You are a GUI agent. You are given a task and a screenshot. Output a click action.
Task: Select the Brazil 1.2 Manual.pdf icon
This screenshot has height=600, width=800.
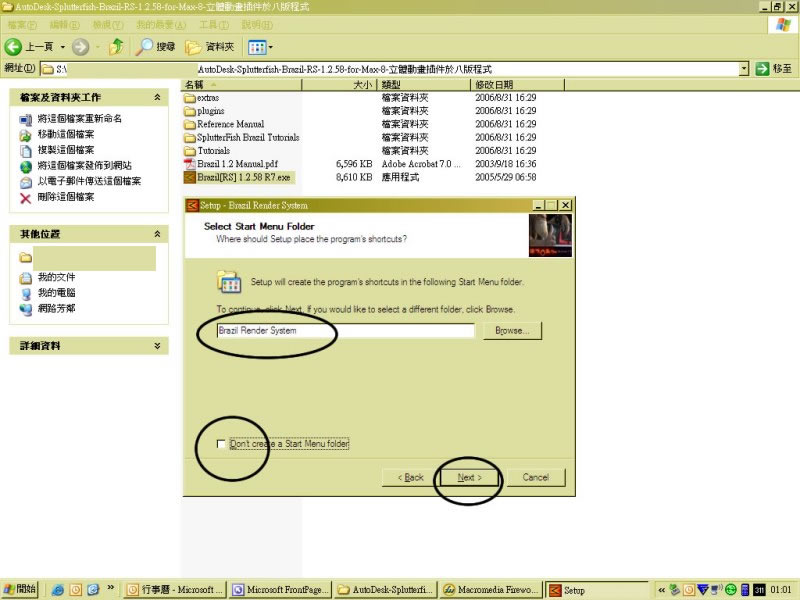(190, 164)
